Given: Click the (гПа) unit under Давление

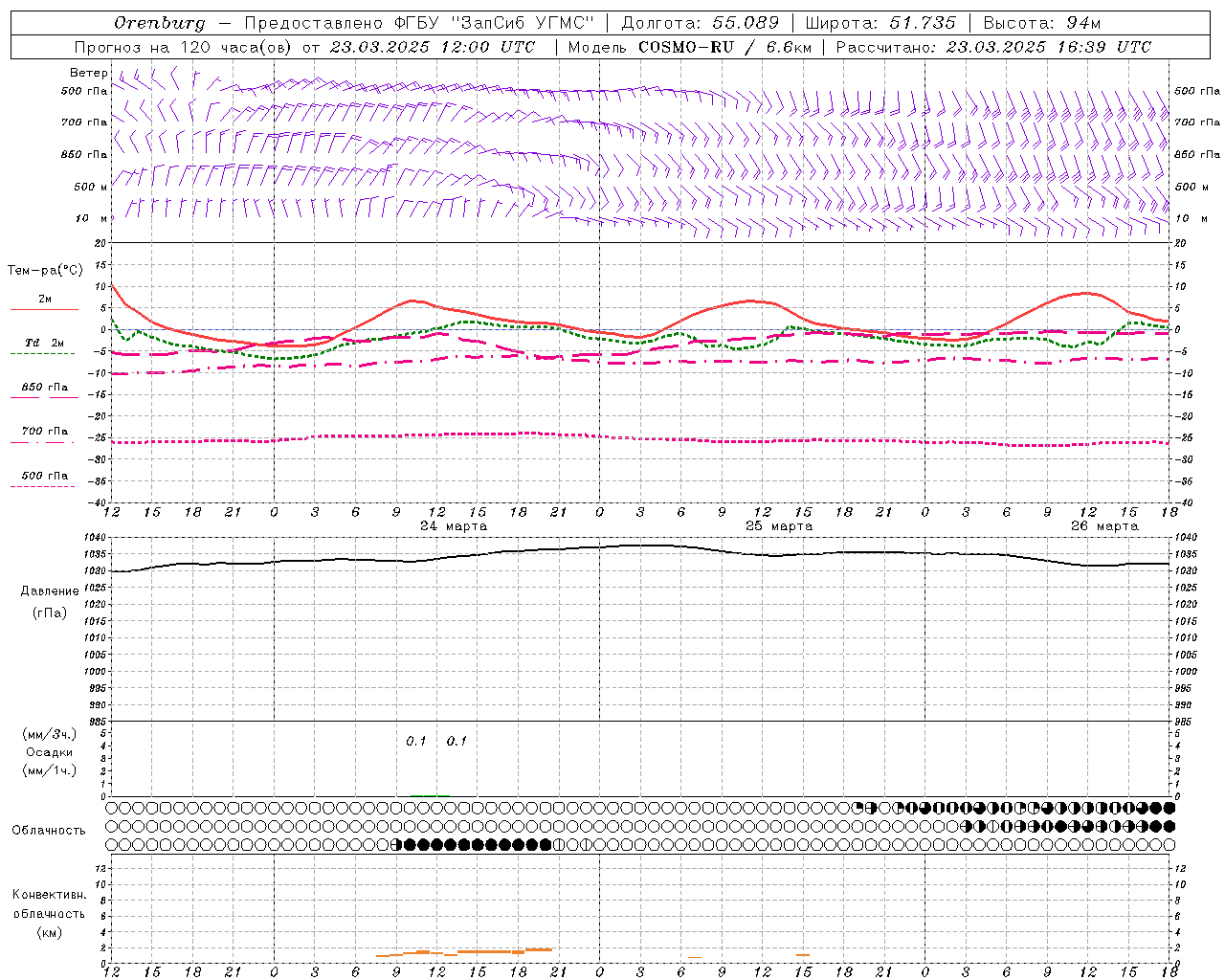Looking at the screenshot, I should 50,613.
